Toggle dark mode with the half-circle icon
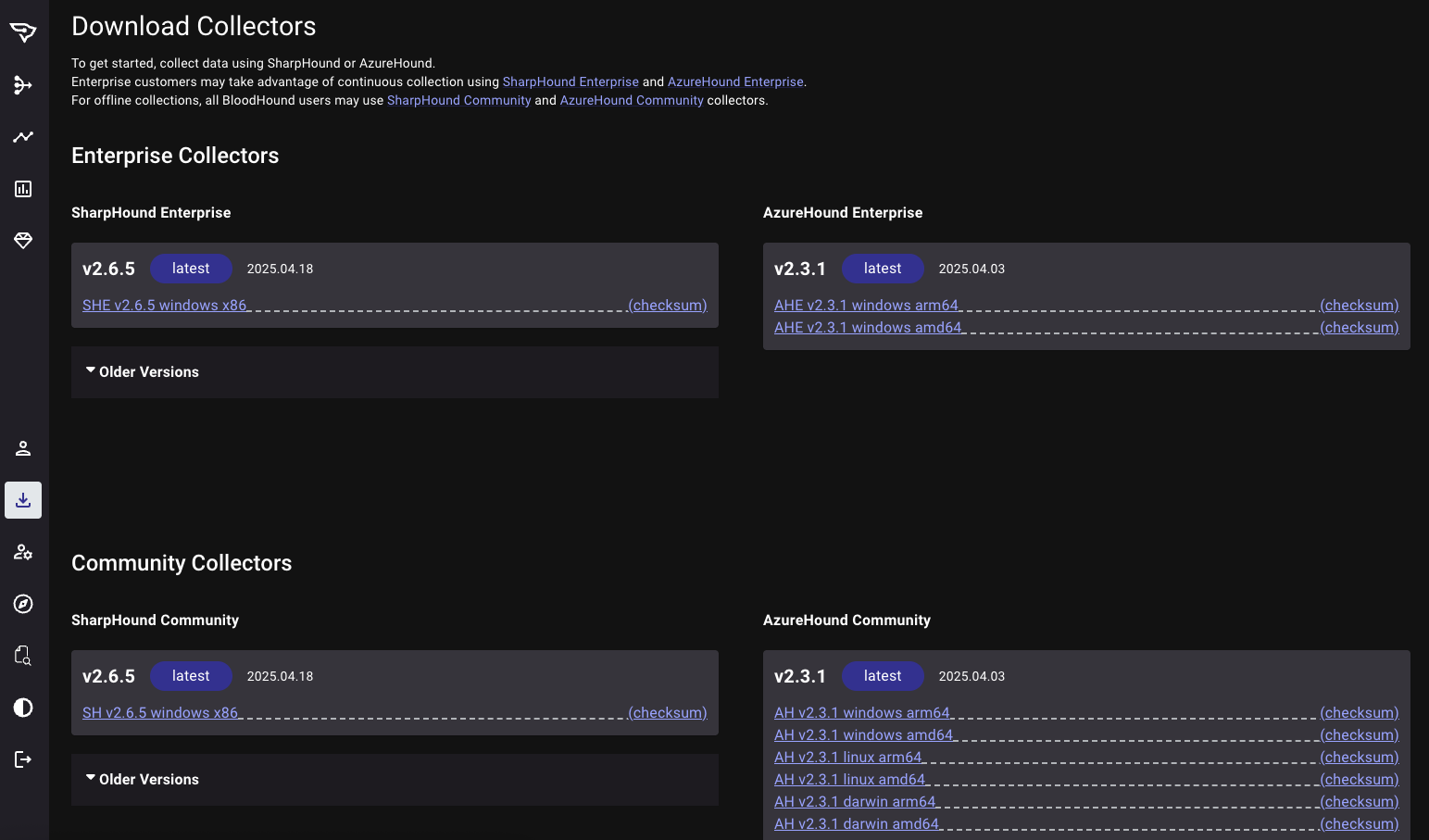 tap(23, 708)
